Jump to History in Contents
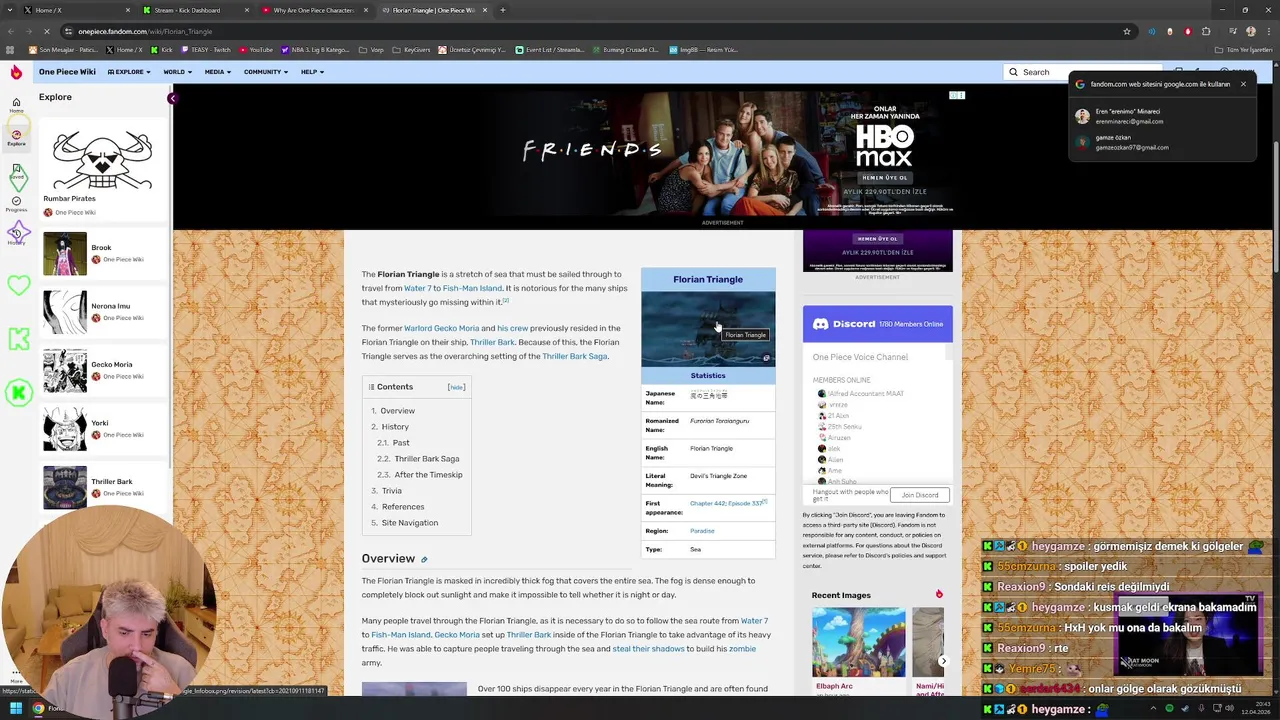1280x720 pixels. point(395,427)
